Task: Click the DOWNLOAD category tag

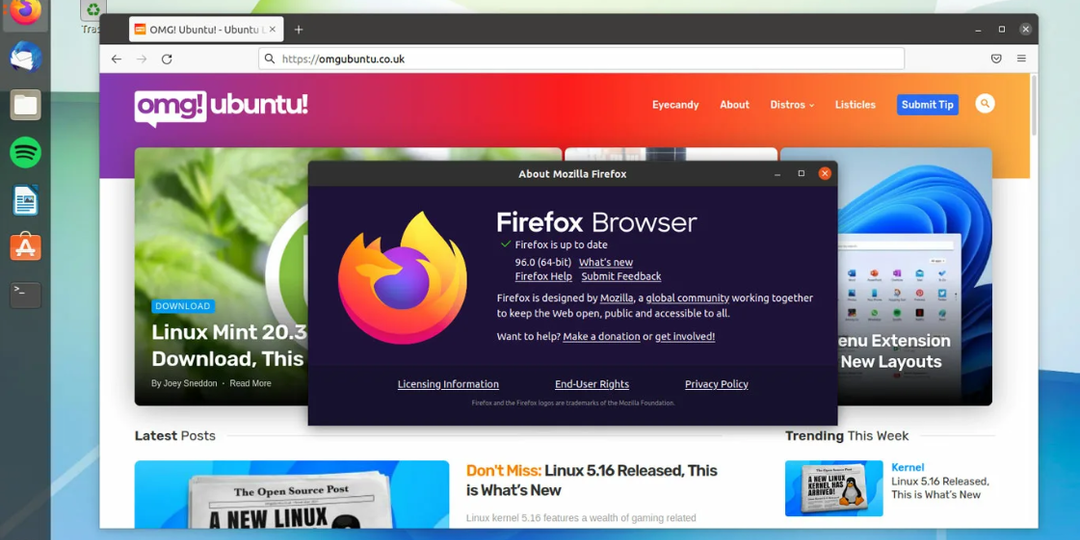Action: (x=183, y=307)
